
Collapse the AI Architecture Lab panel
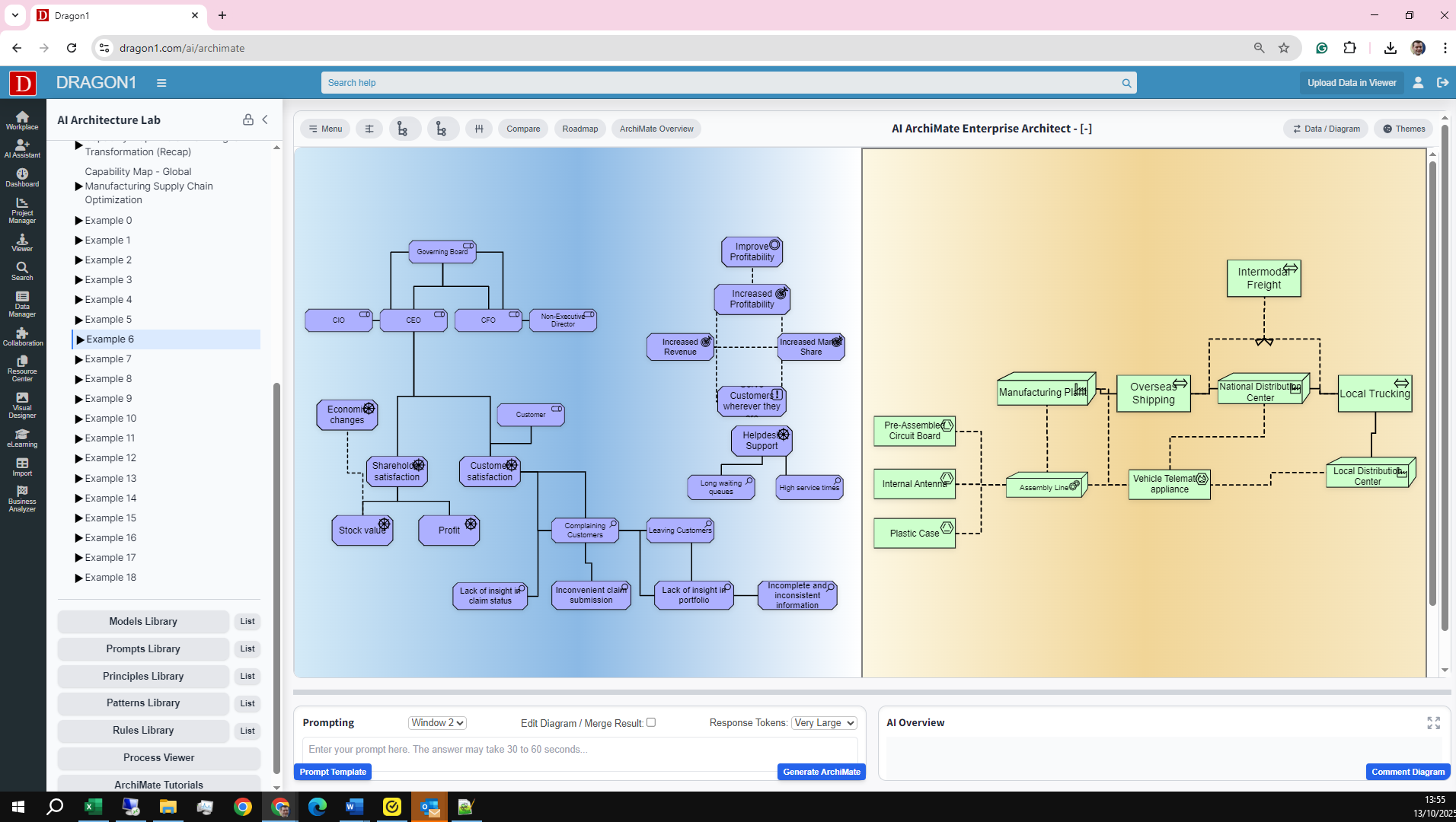265,119
